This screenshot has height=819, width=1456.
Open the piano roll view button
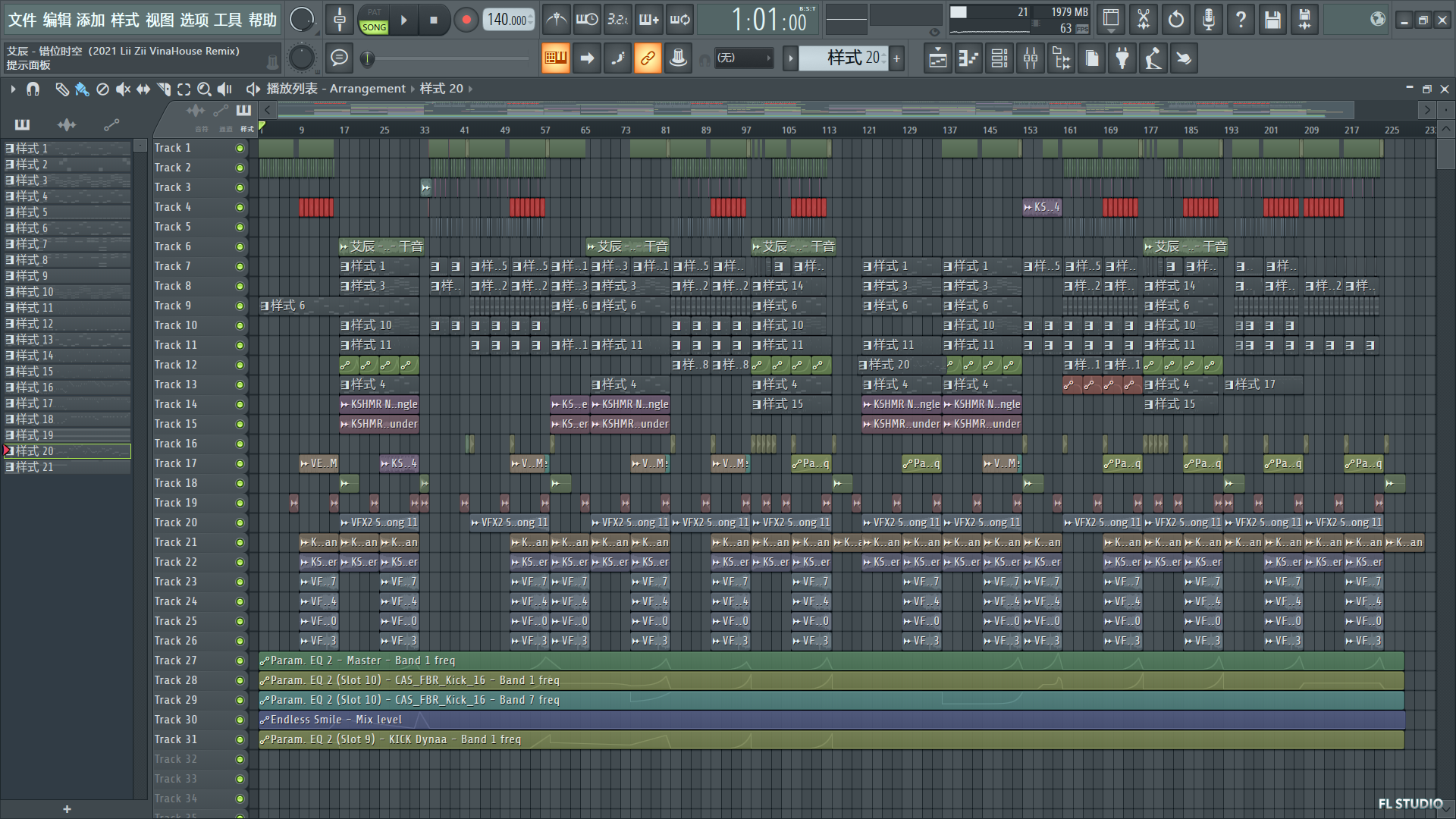pos(969,58)
